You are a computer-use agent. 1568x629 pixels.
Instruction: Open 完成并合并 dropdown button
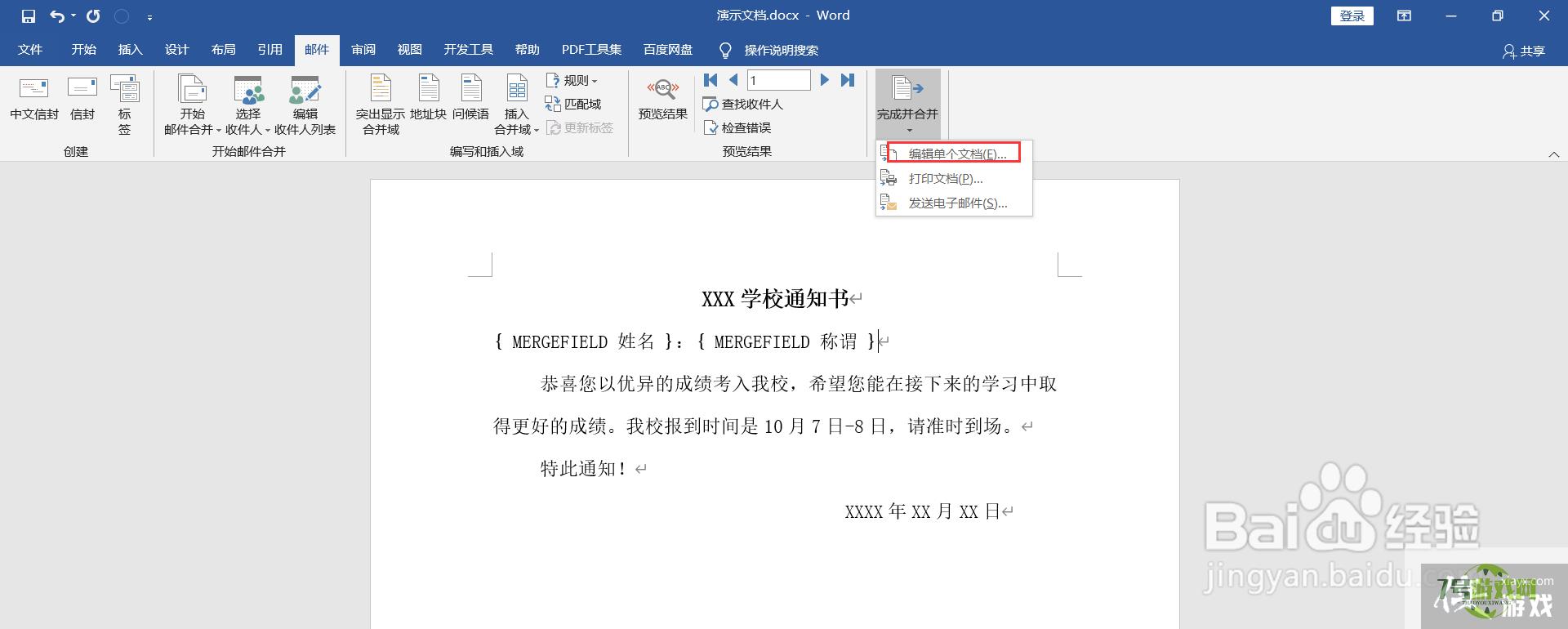908,105
